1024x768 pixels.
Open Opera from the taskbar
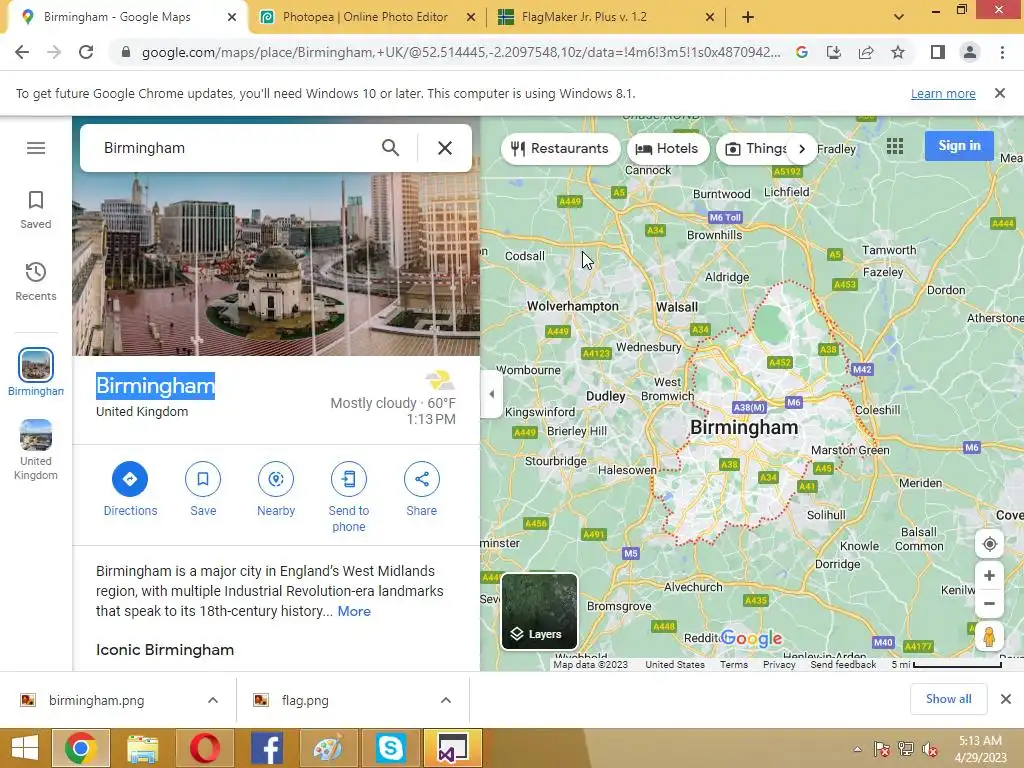(204, 748)
